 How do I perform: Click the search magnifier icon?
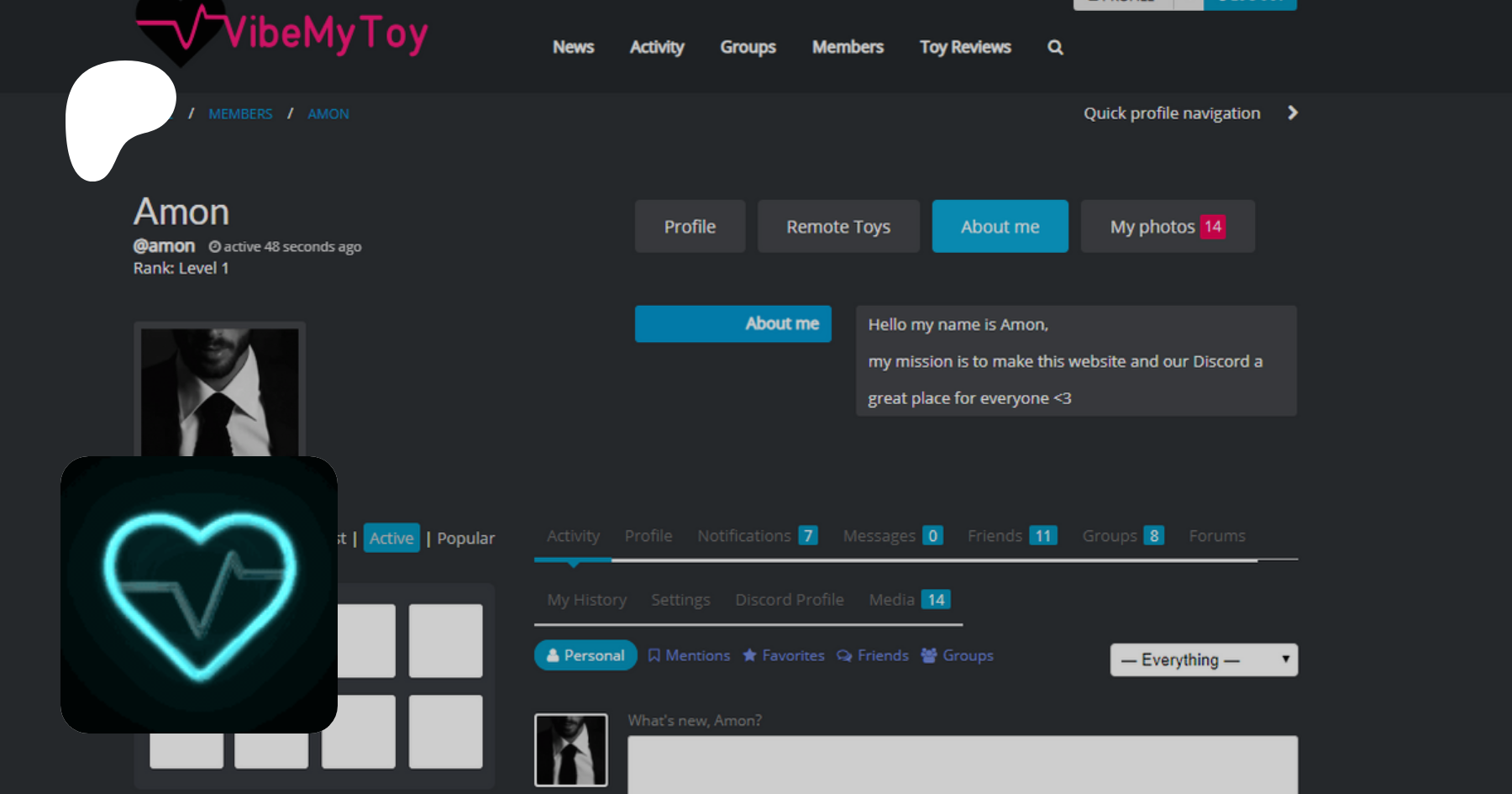pos(1055,48)
